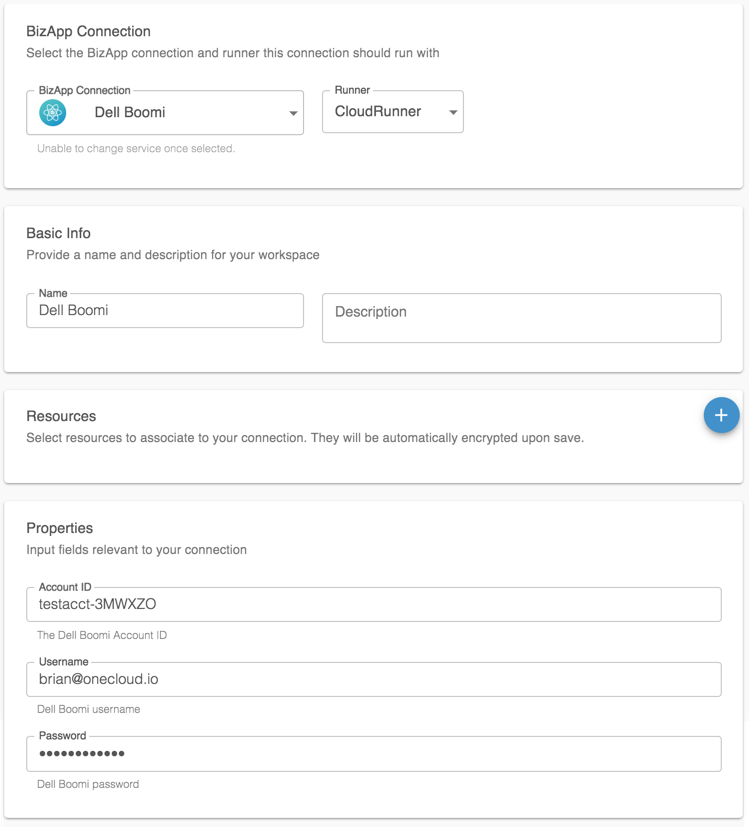Click the 'Dell Boomi username' helper text
Image resolution: width=749 pixels, height=827 pixels.
pyautogui.click(x=88, y=709)
